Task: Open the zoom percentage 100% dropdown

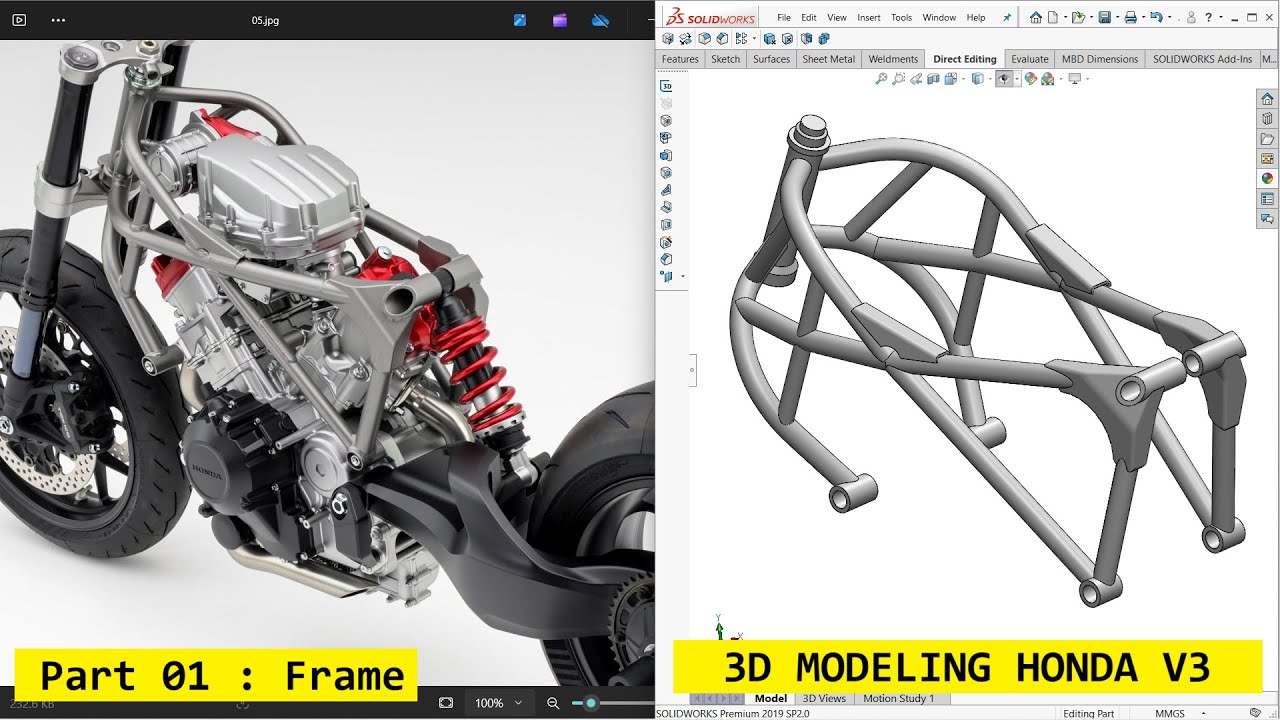Action: [x=498, y=703]
